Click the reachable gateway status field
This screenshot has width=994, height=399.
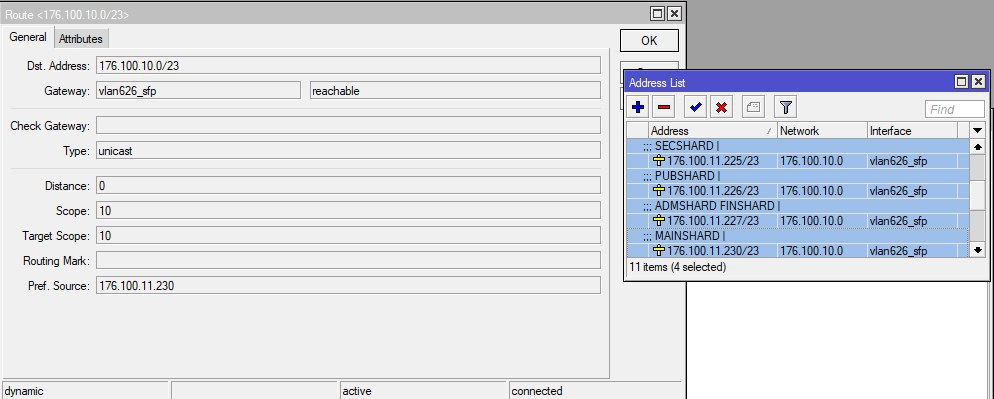click(455, 91)
